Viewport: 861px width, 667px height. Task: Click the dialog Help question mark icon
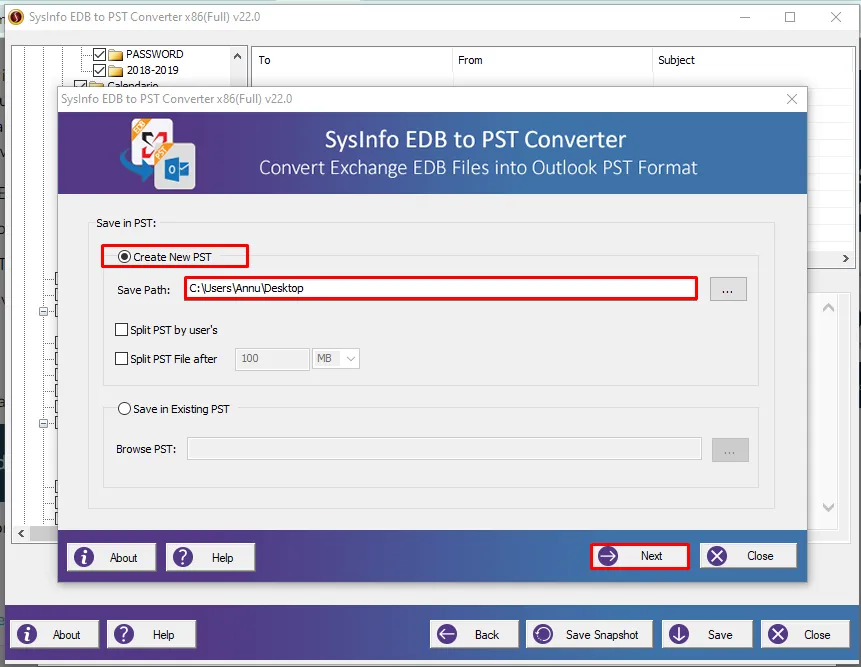[183, 557]
